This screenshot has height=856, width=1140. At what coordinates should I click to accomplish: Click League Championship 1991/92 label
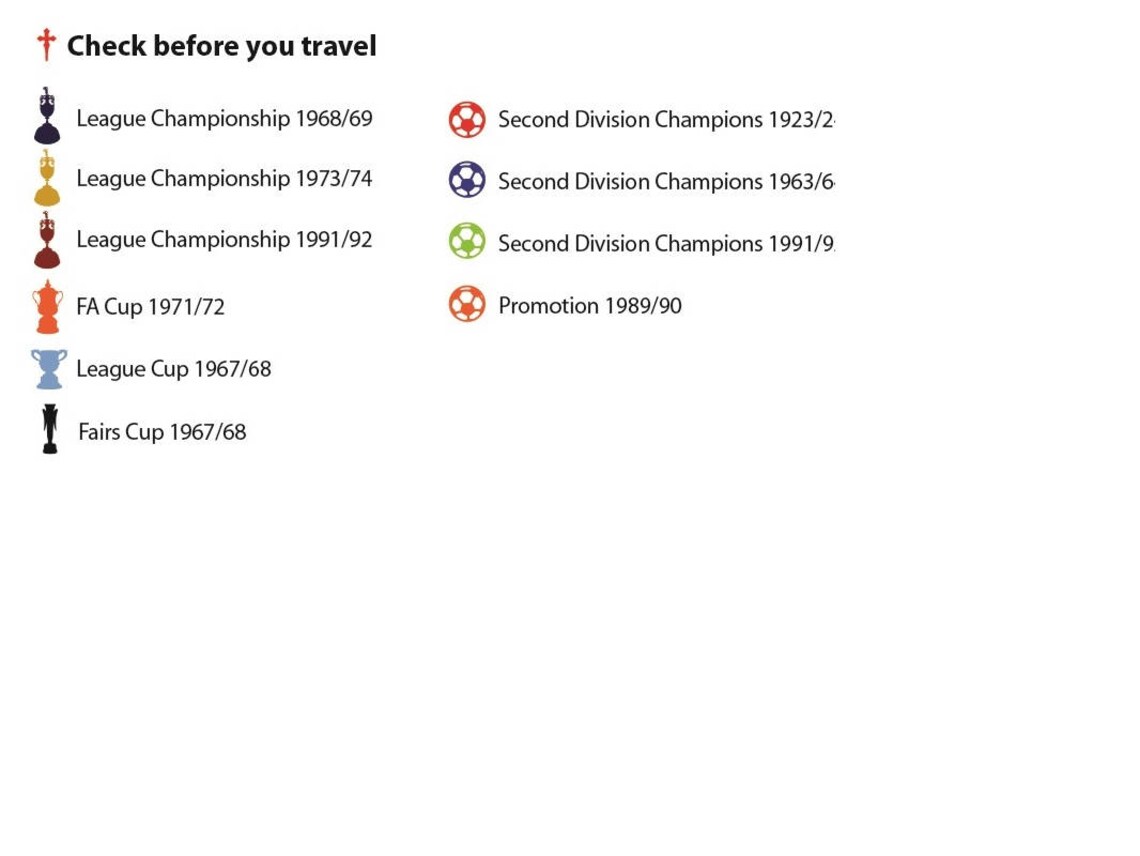(224, 239)
